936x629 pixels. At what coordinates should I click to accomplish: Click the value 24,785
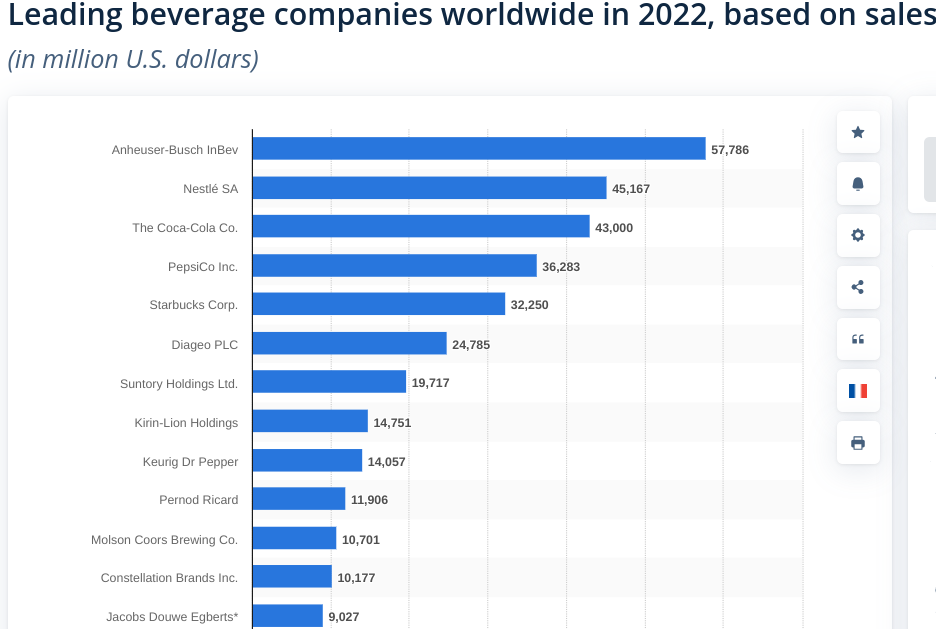[x=471, y=345]
